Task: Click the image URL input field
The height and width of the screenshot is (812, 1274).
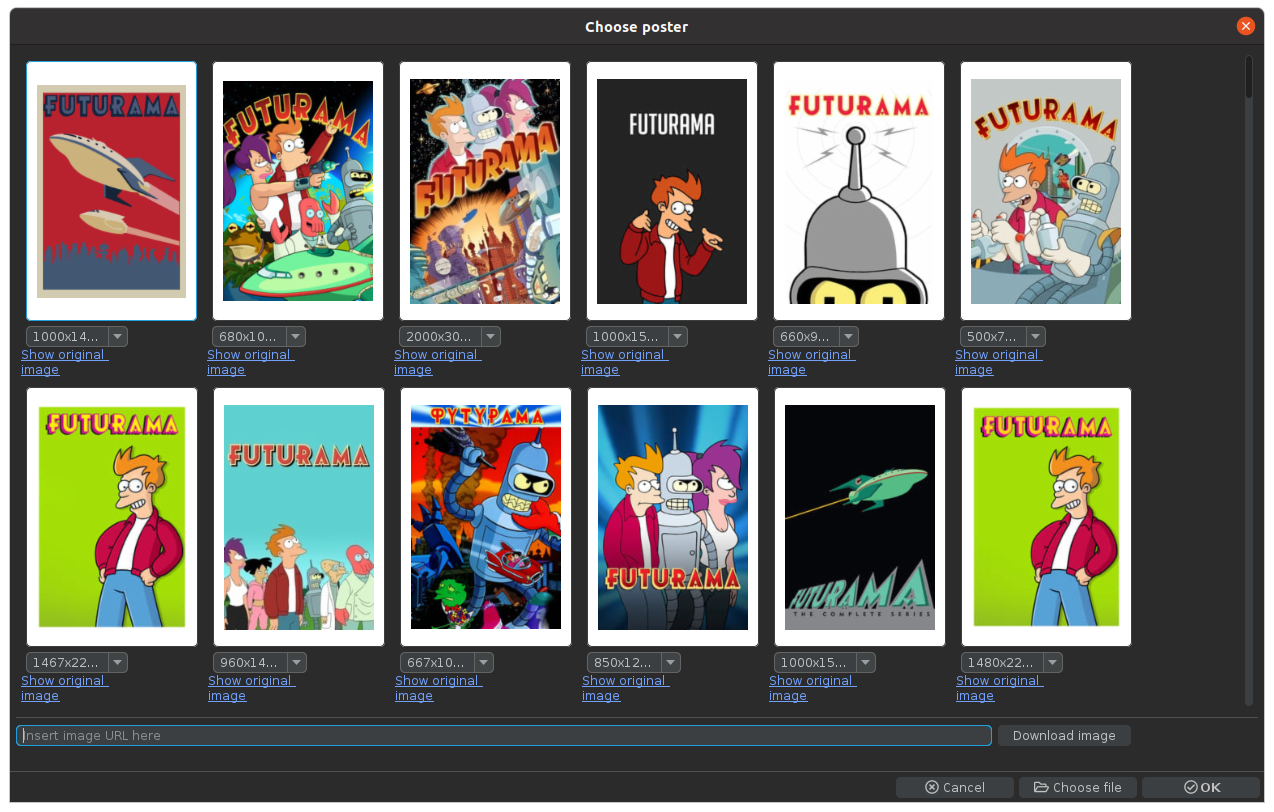Action: (x=503, y=736)
